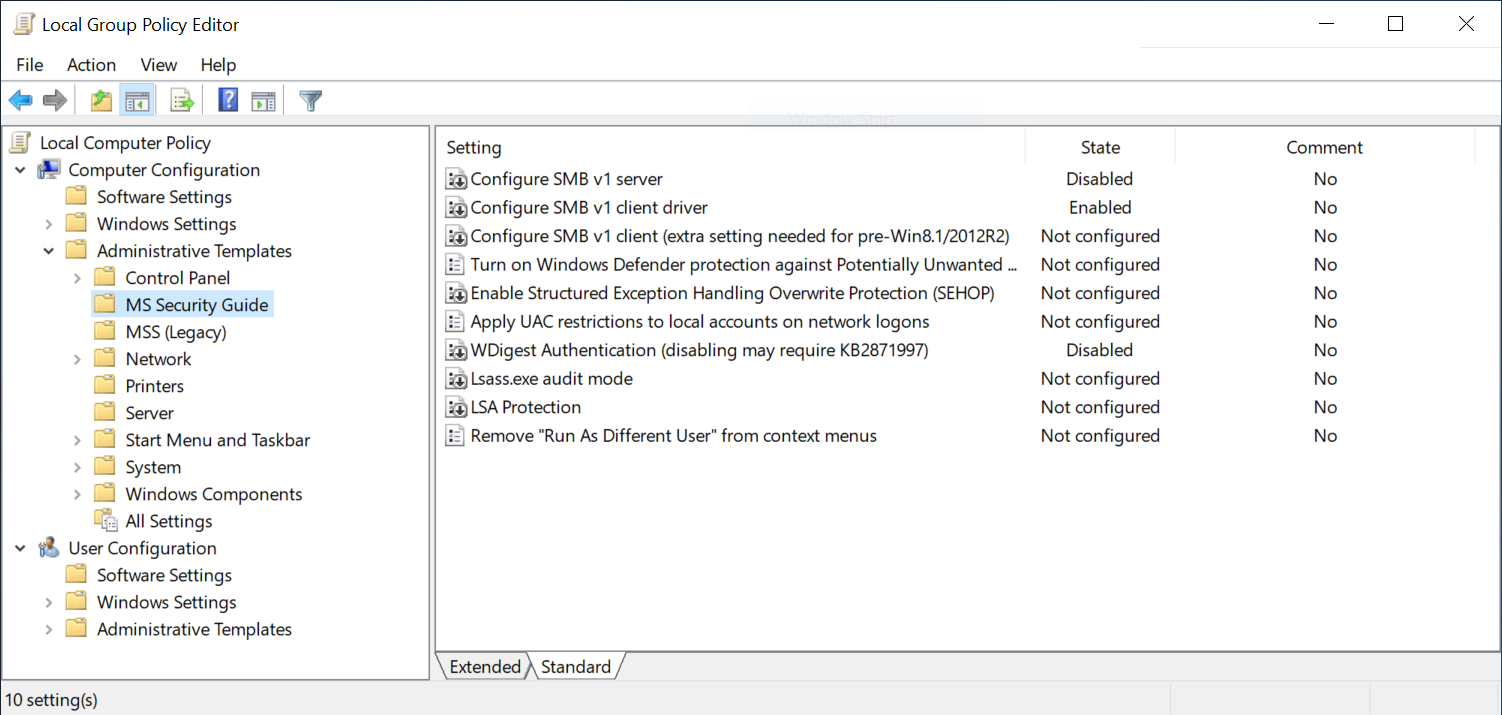Click the icon next to Lsass.exe audit mode
1502x715 pixels.
click(x=456, y=378)
